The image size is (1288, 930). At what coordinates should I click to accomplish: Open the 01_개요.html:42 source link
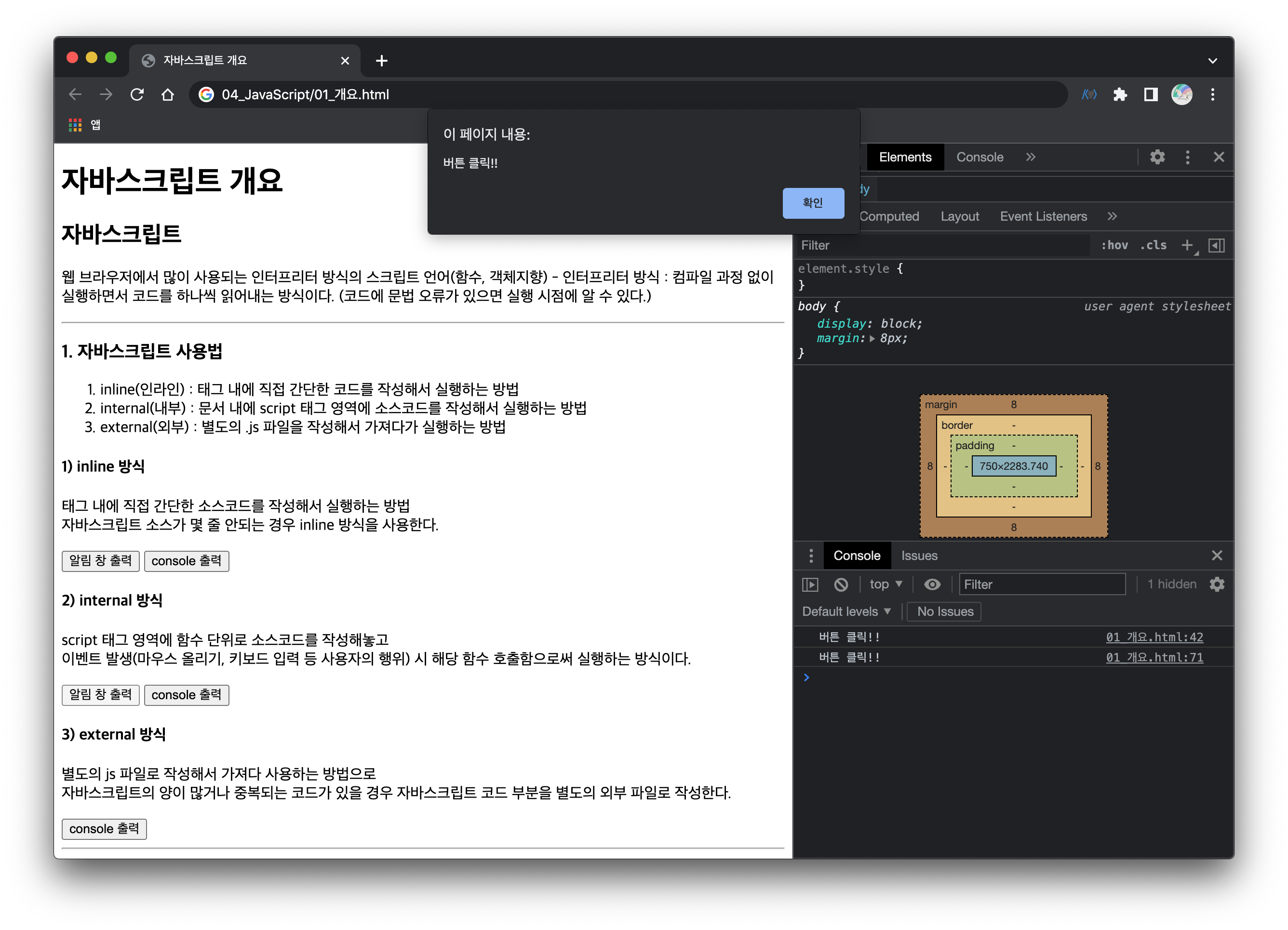pos(1154,637)
